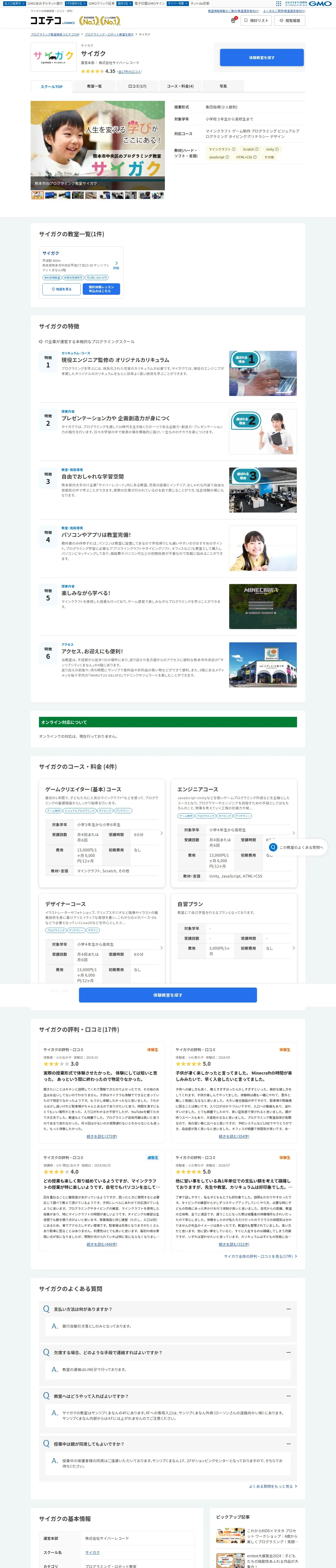Open the 閲覧履歴 browsing history
The width and height of the screenshot is (336, 1568).
click(290, 21)
